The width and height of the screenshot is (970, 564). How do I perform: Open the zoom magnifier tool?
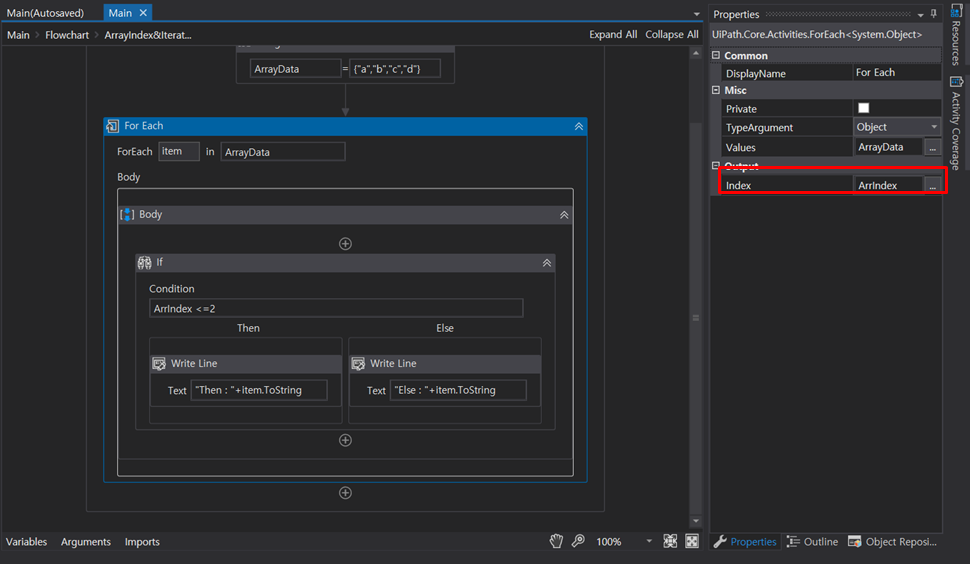578,541
